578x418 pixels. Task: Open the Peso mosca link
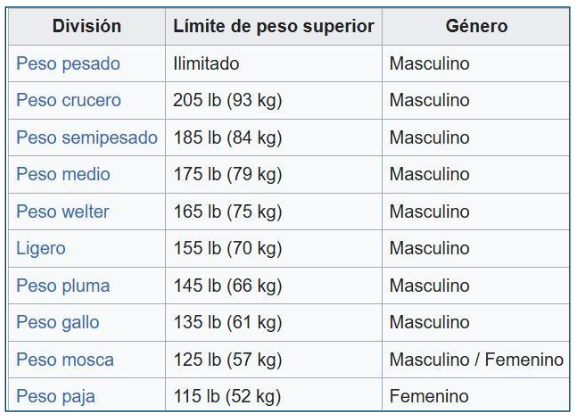(65, 360)
